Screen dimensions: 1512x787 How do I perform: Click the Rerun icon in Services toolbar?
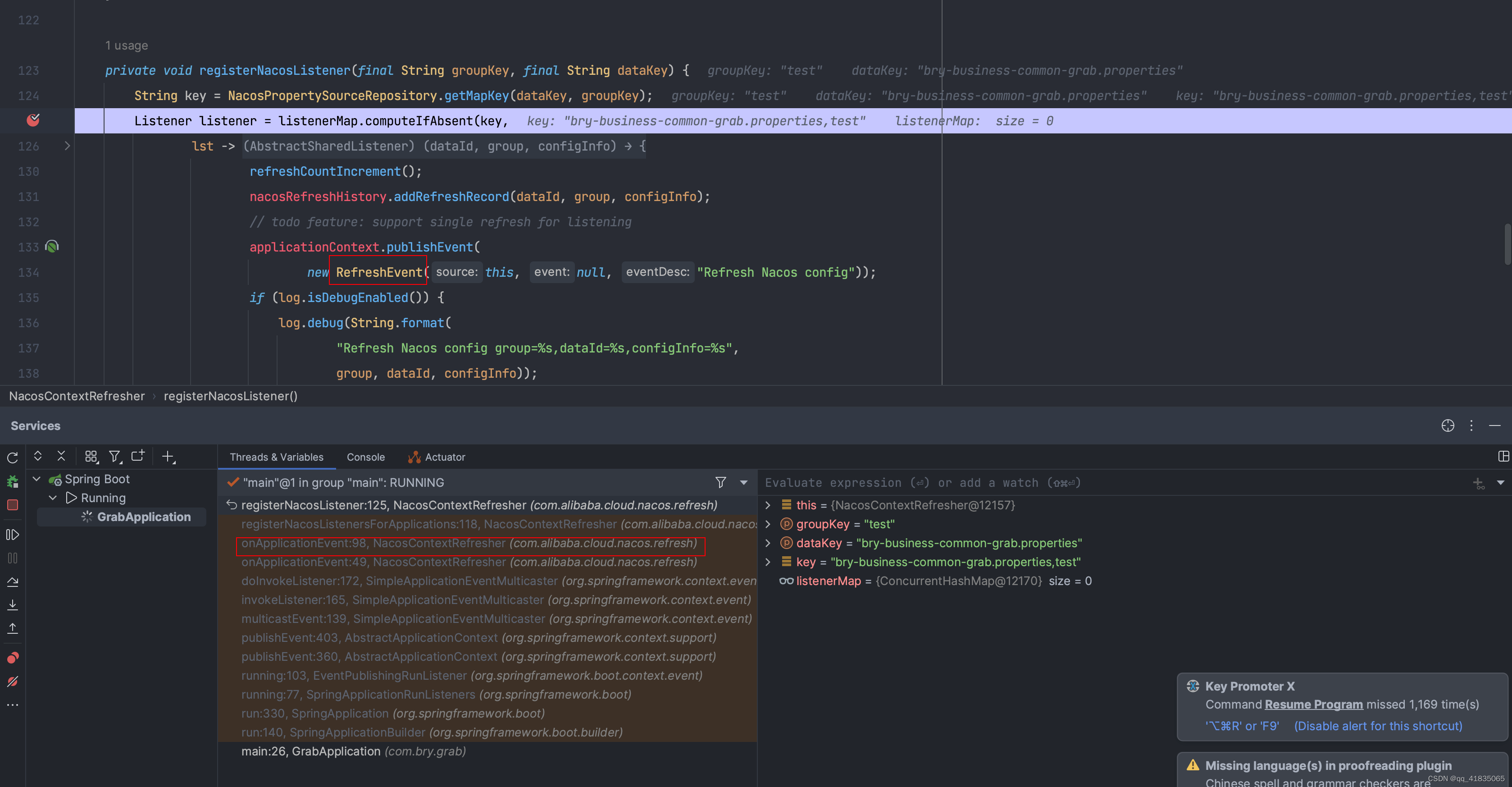[12, 458]
